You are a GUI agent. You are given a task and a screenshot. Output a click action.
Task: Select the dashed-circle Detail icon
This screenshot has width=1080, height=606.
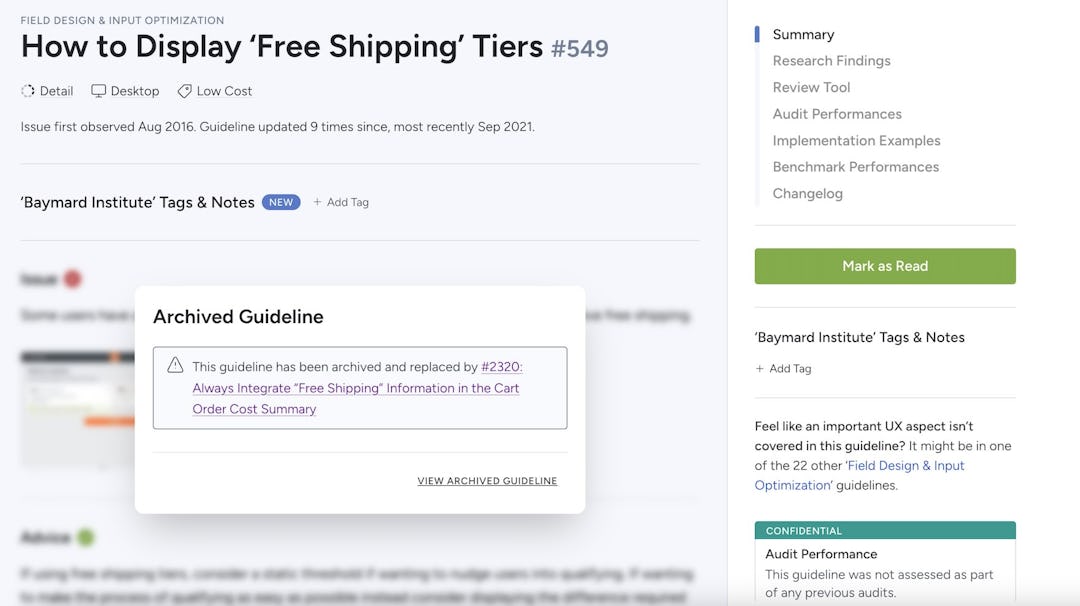28,90
